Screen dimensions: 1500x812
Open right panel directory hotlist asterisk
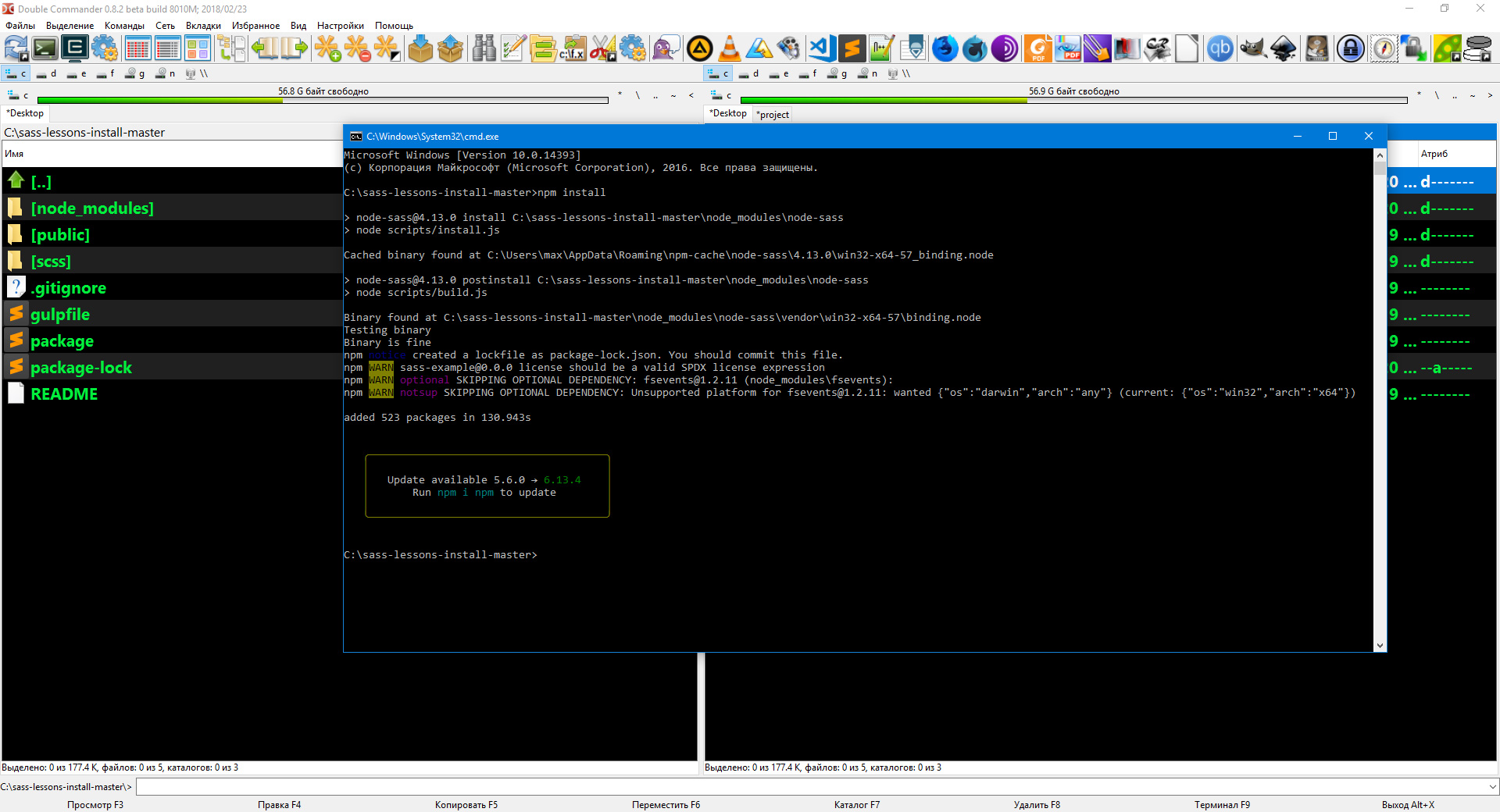tap(1419, 95)
